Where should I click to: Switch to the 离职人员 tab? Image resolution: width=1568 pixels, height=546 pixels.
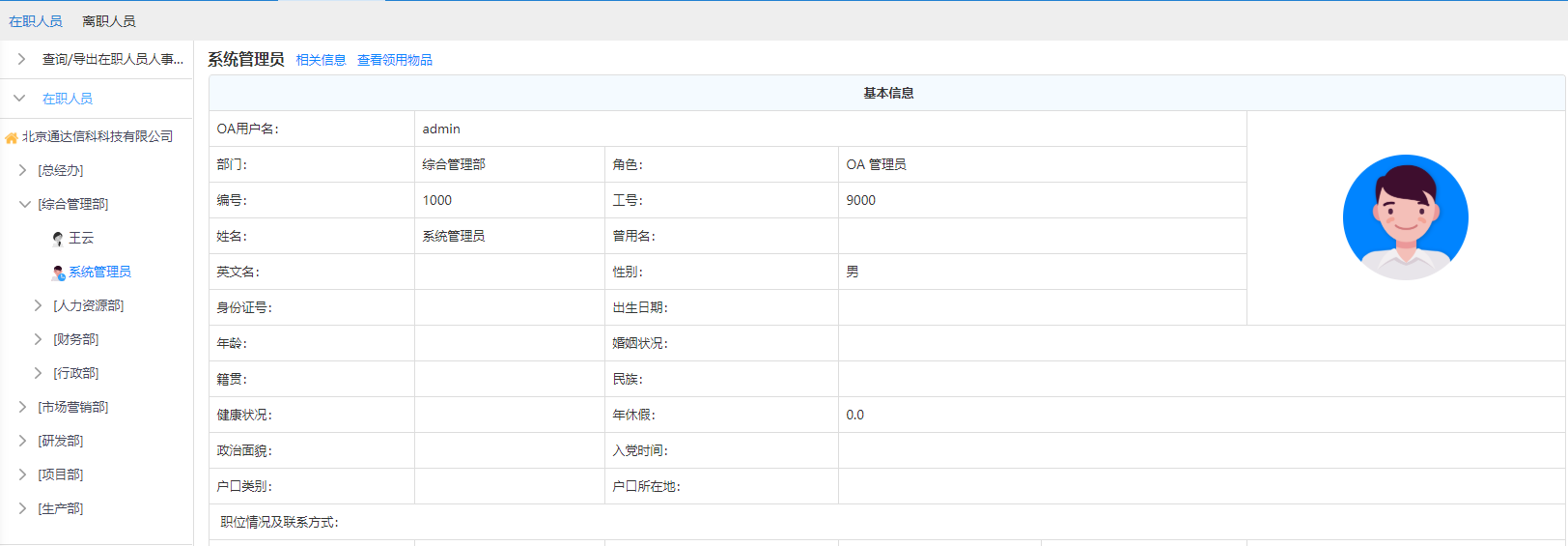point(108,21)
